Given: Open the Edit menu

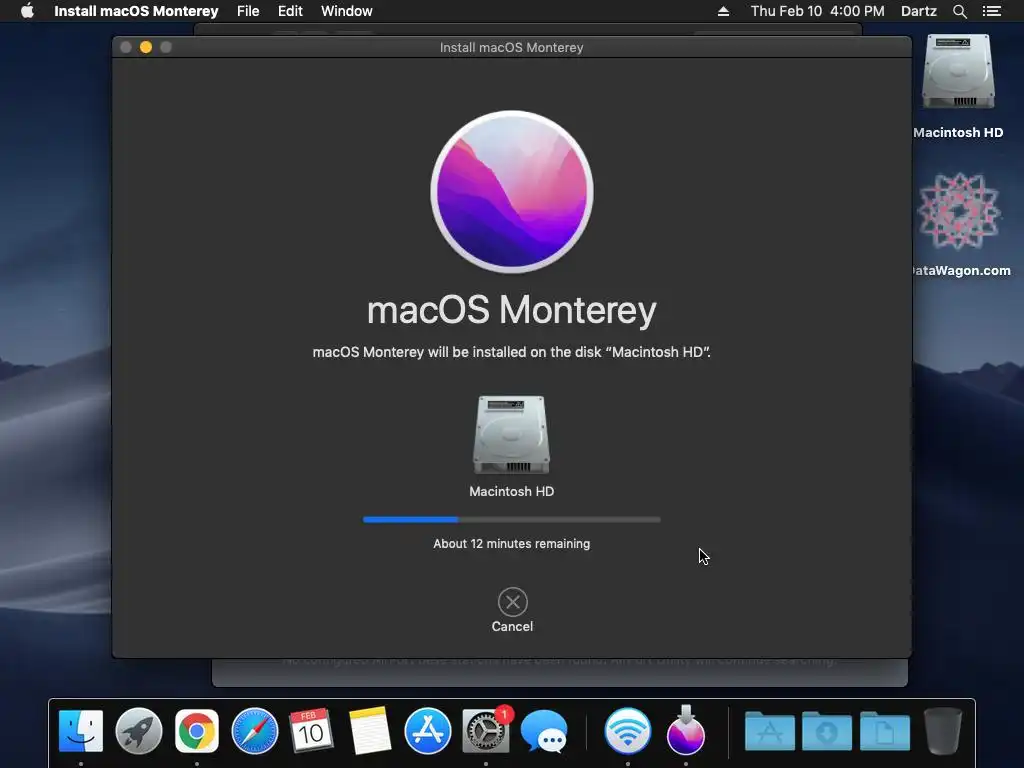Looking at the screenshot, I should 290,11.
